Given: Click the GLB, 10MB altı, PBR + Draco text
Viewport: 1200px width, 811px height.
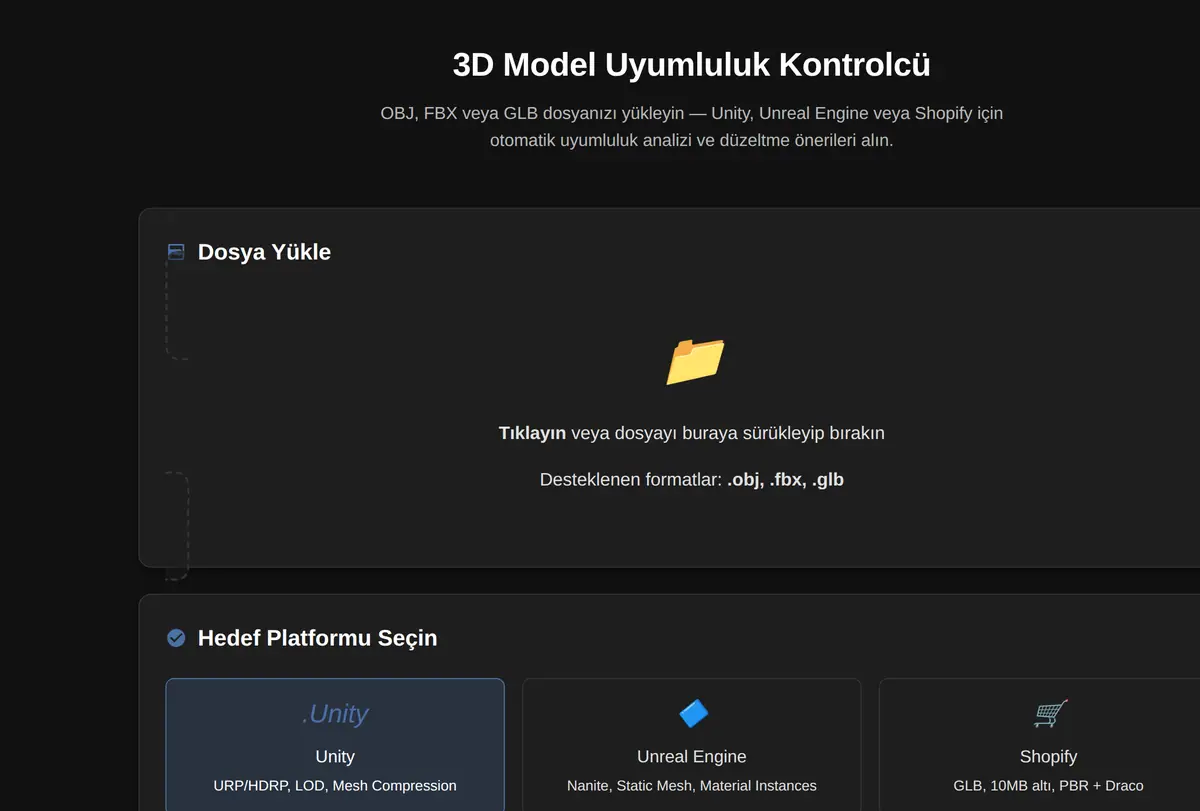Looking at the screenshot, I should click(x=1048, y=786).
